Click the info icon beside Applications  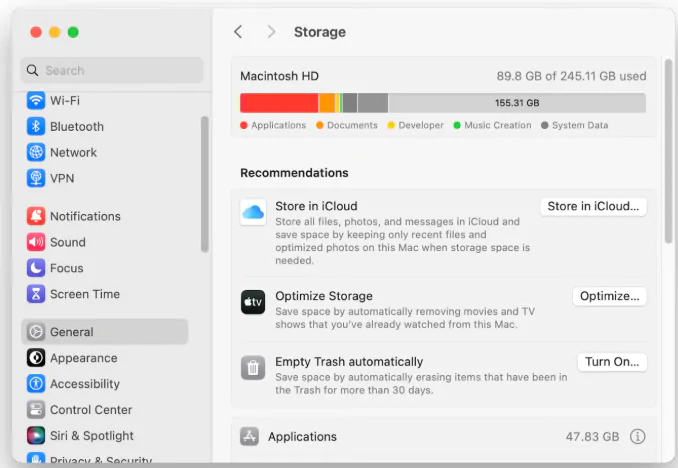[x=637, y=437]
